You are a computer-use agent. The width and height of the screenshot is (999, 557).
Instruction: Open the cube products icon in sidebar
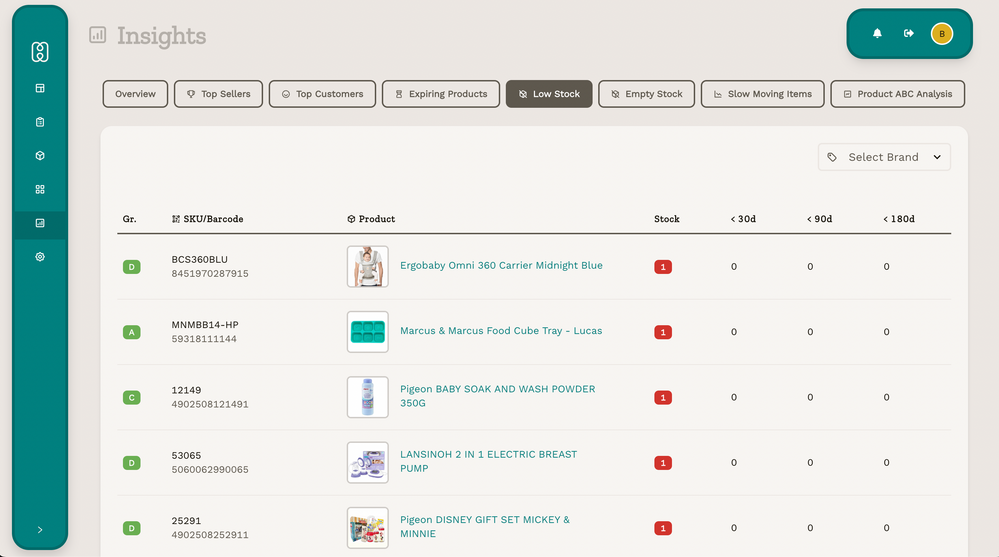(x=40, y=156)
